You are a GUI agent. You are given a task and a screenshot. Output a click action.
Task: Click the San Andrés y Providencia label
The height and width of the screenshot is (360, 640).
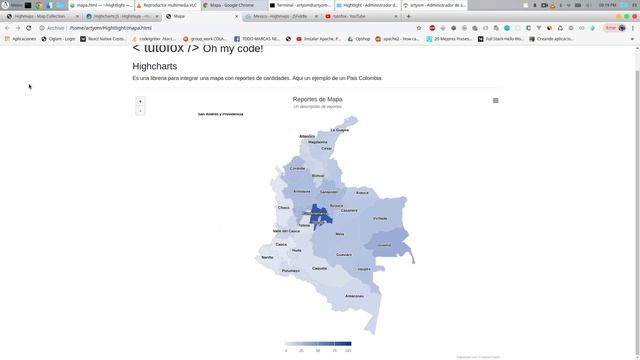pyautogui.click(x=220, y=114)
